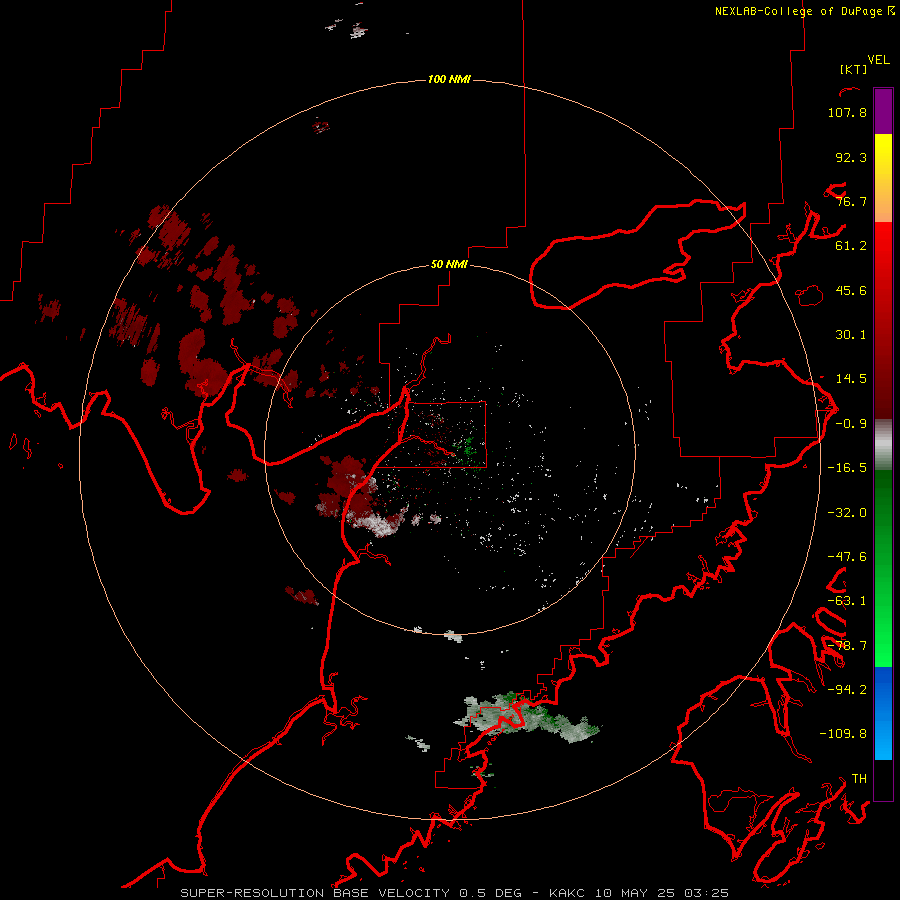
Task: Click the -63.1 legend value
Action: 847,601
